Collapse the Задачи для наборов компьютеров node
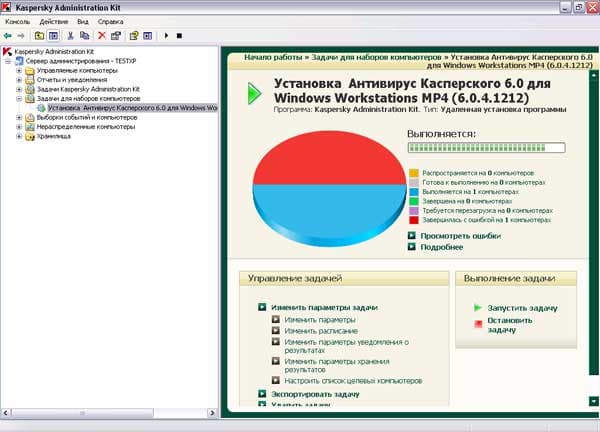Viewport: 600px width, 432px height. pyautogui.click(x=19, y=98)
